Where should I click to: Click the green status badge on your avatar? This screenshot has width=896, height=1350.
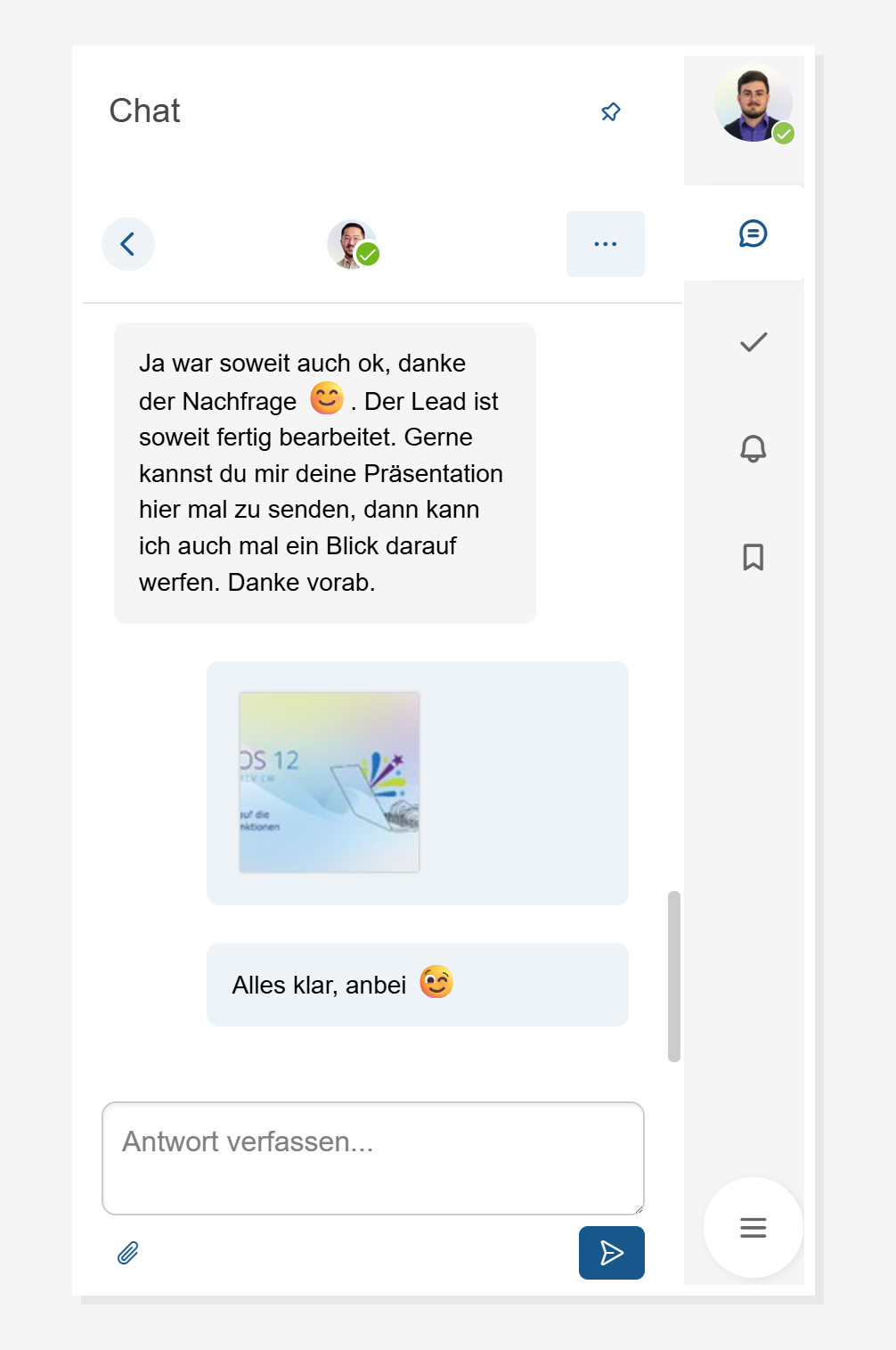[x=784, y=134]
